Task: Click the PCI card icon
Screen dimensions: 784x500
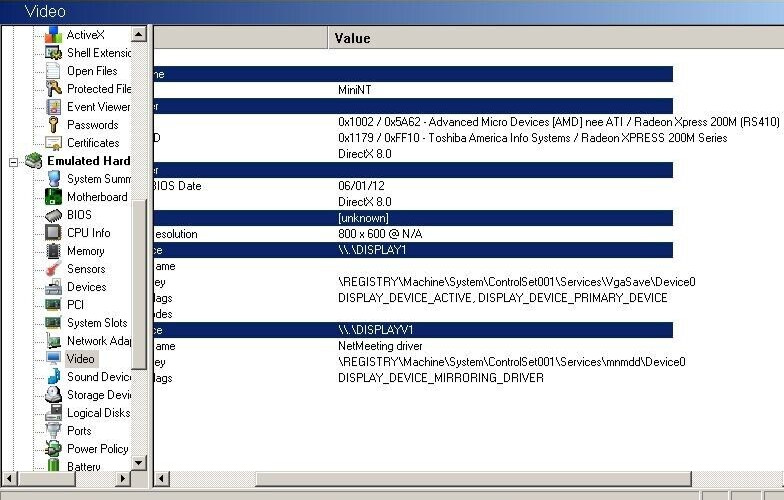Action: coord(54,304)
